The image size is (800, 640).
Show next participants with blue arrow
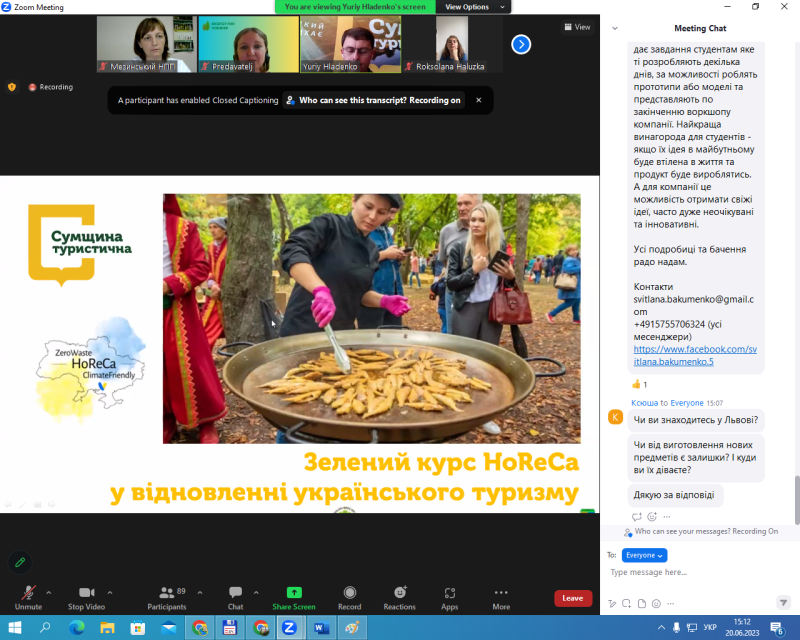pos(521,44)
